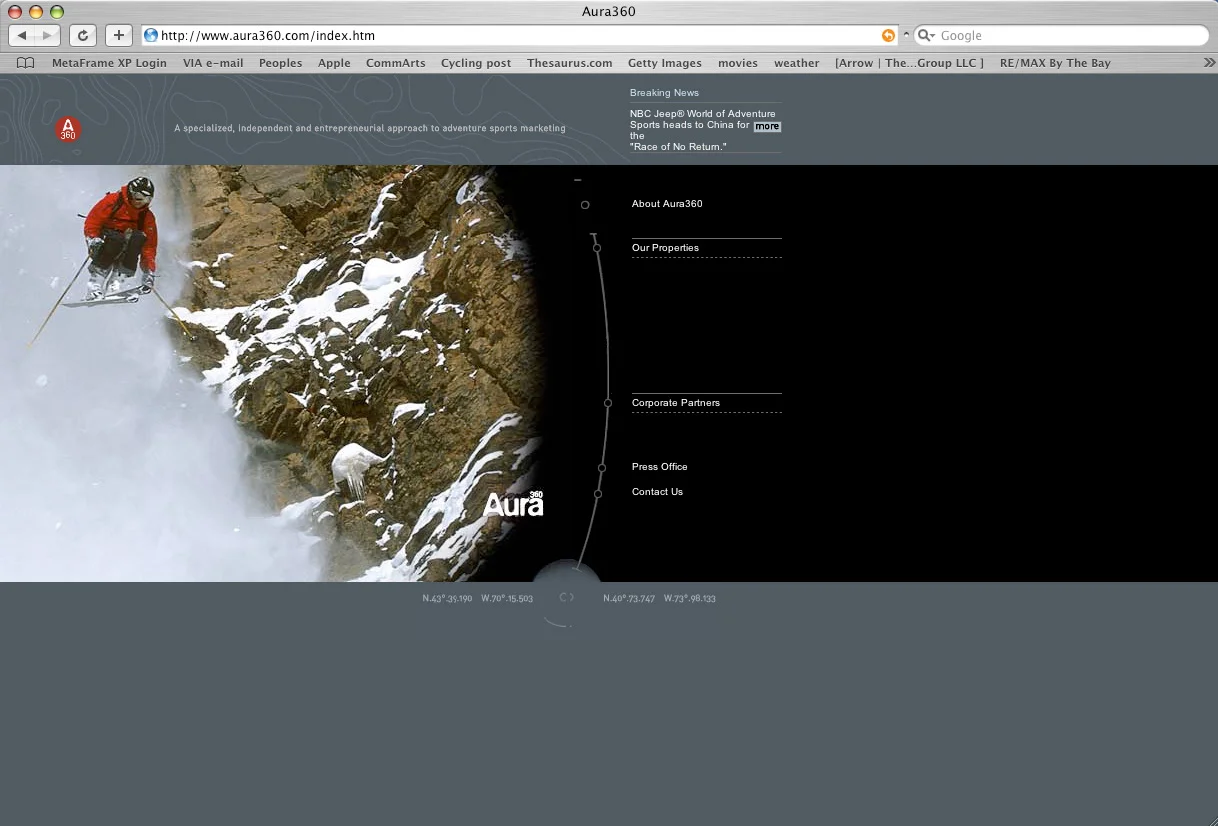
Task: Open the bookmarks library book icon
Action: pyautogui.click(x=26, y=63)
